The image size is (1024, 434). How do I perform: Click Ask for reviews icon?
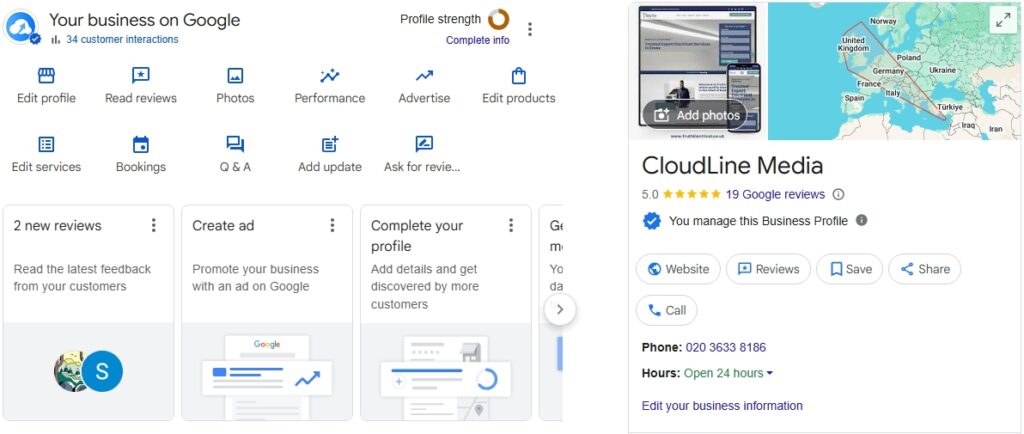click(424, 144)
